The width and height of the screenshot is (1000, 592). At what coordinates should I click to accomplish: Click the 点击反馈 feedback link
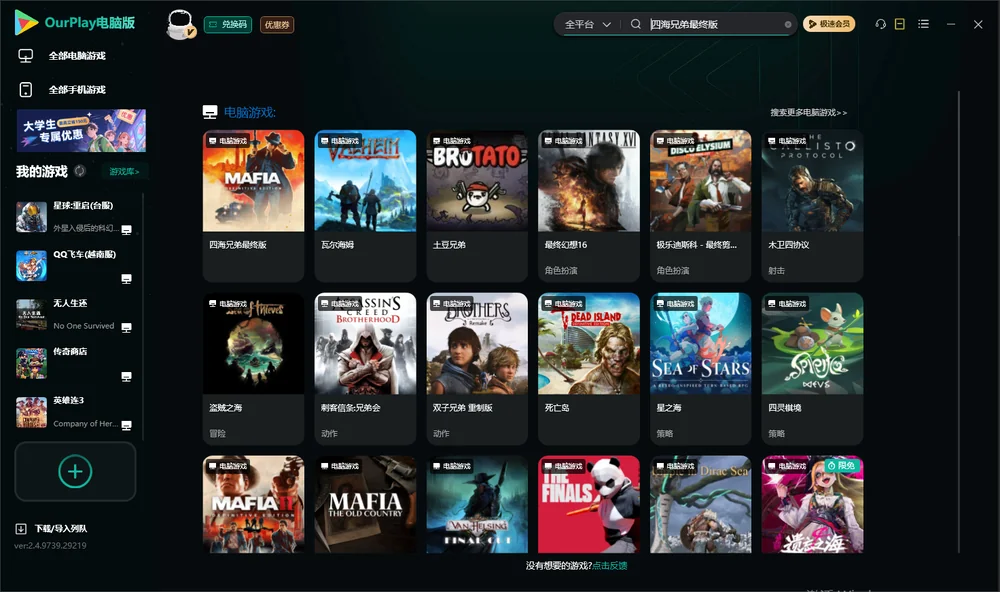coord(610,565)
